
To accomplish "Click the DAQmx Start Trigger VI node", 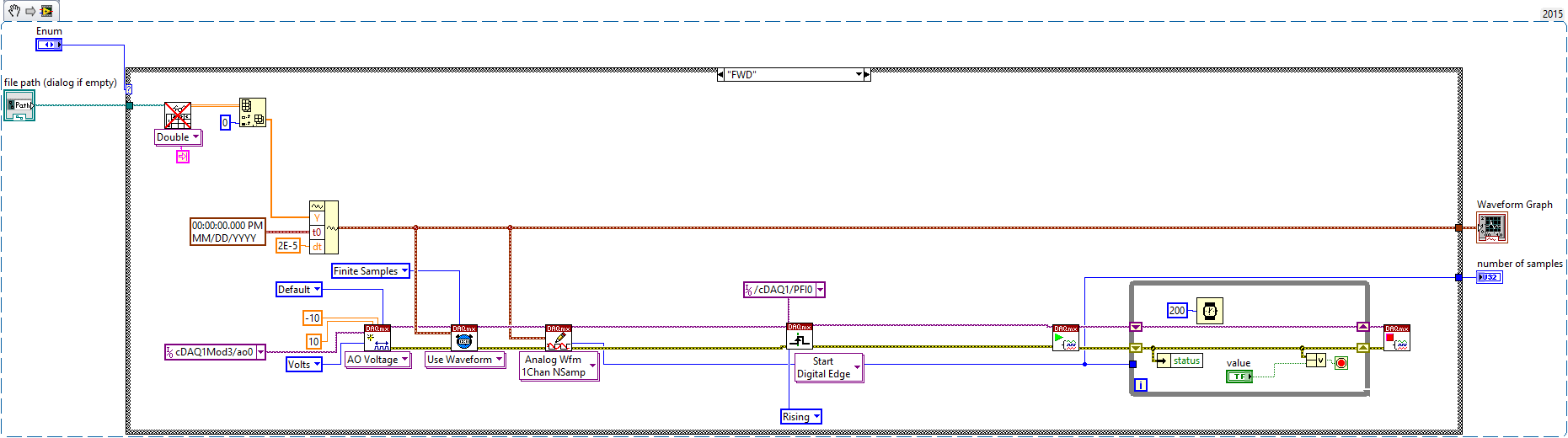I will point(800,336).
